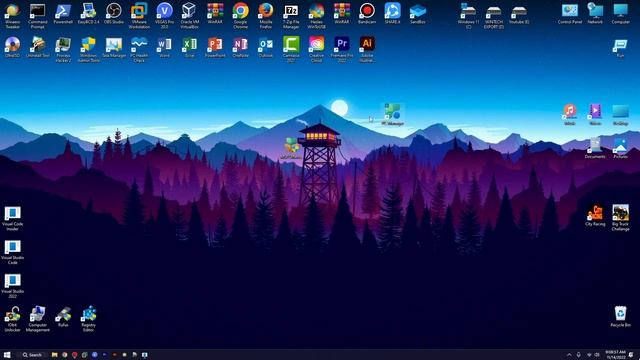Screen dimensions: 640x360
Task: Open the Visual Studio 2022 shortcut
Action: click(x=13, y=286)
